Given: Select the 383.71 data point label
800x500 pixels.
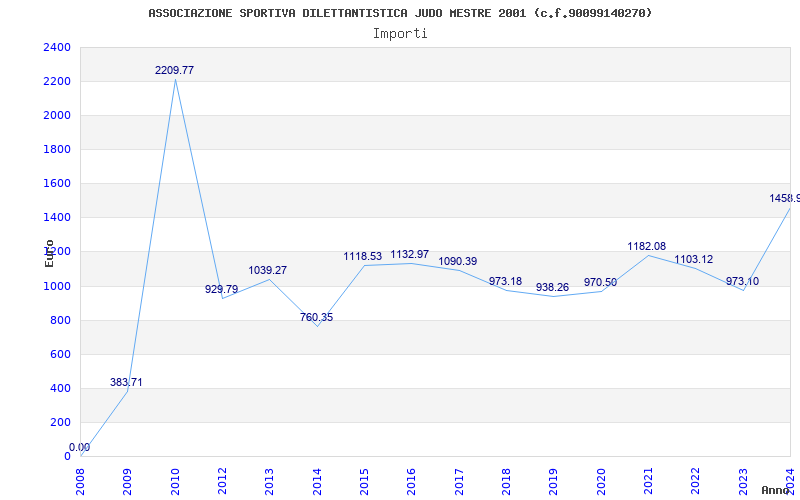Looking at the screenshot, I should 126,382.
